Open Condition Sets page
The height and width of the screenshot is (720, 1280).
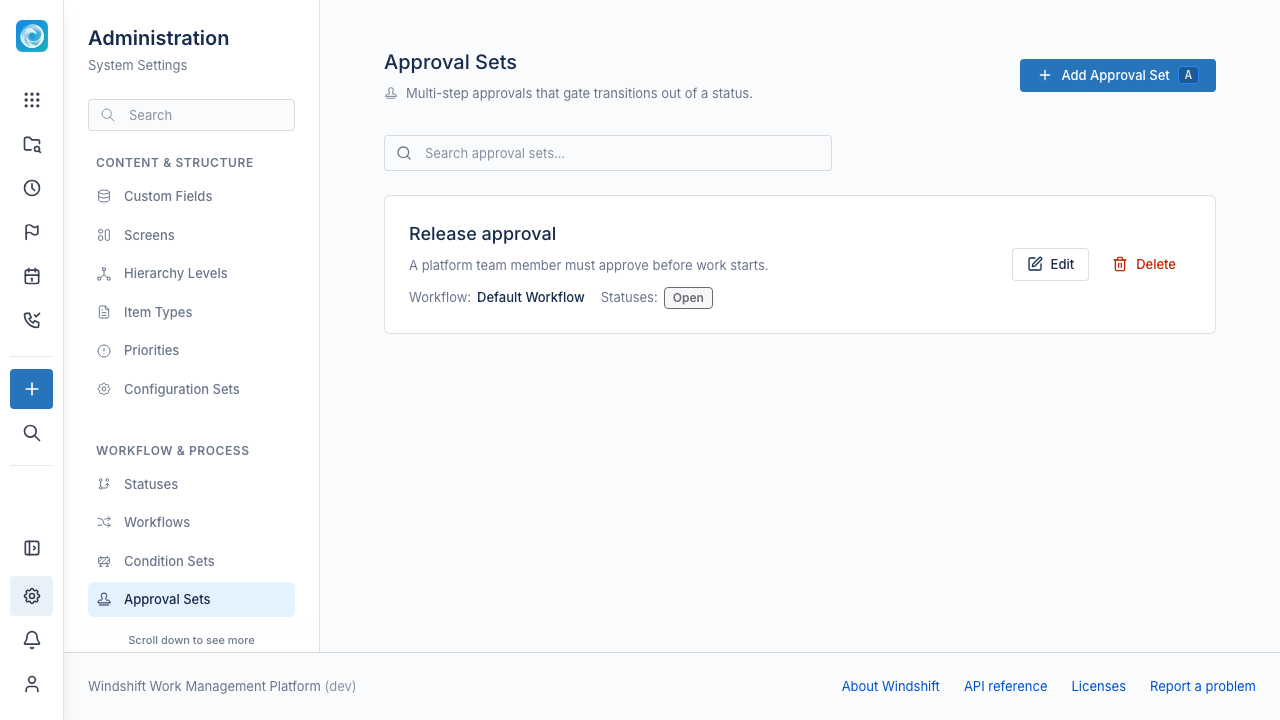tap(191, 561)
